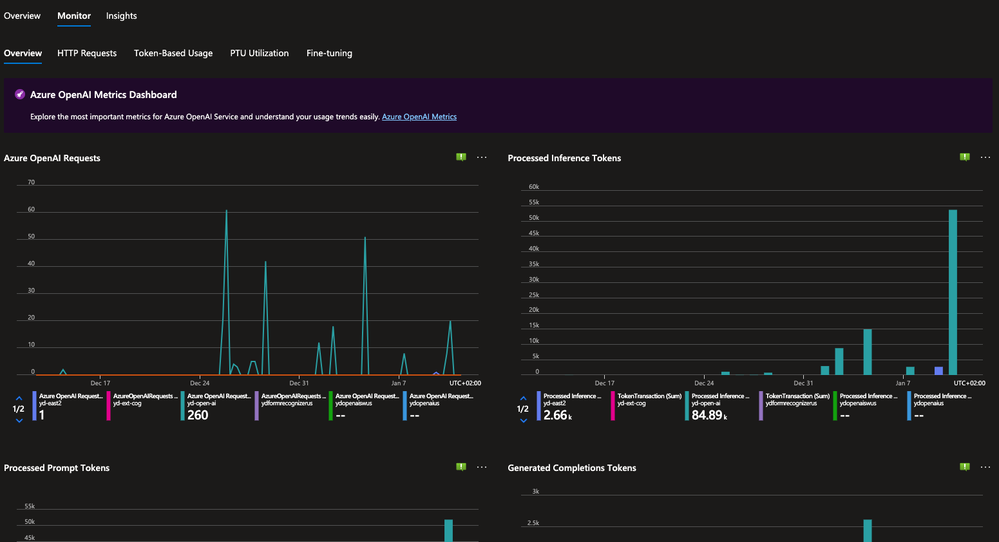Go to previous legend page in Requests chart
The height and width of the screenshot is (542, 999).
(x=18, y=398)
